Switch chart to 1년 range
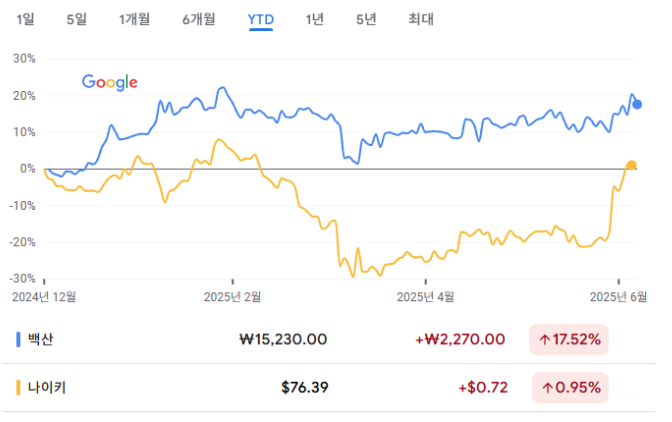 click(x=315, y=19)
